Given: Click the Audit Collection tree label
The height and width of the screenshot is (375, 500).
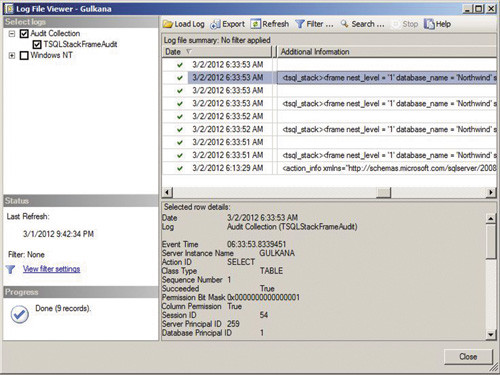Looking at the screenshot, I should tap(55, 34).
